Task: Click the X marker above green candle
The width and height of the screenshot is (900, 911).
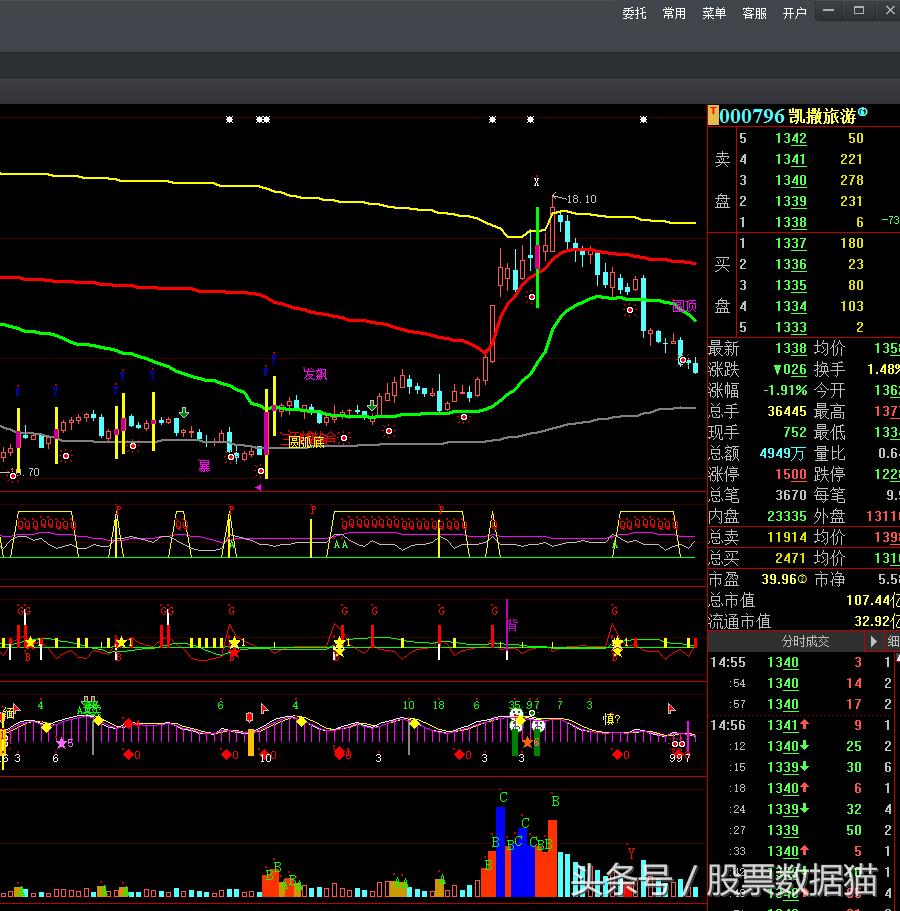Action: click(x=537, y=182)
